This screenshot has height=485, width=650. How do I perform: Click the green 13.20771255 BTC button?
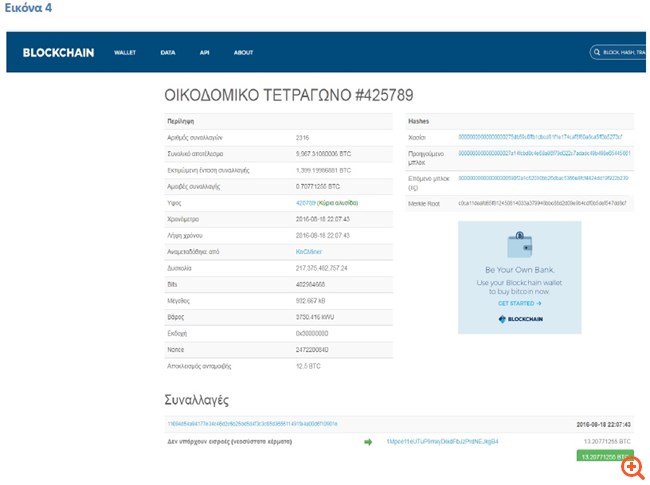(605, 456)
